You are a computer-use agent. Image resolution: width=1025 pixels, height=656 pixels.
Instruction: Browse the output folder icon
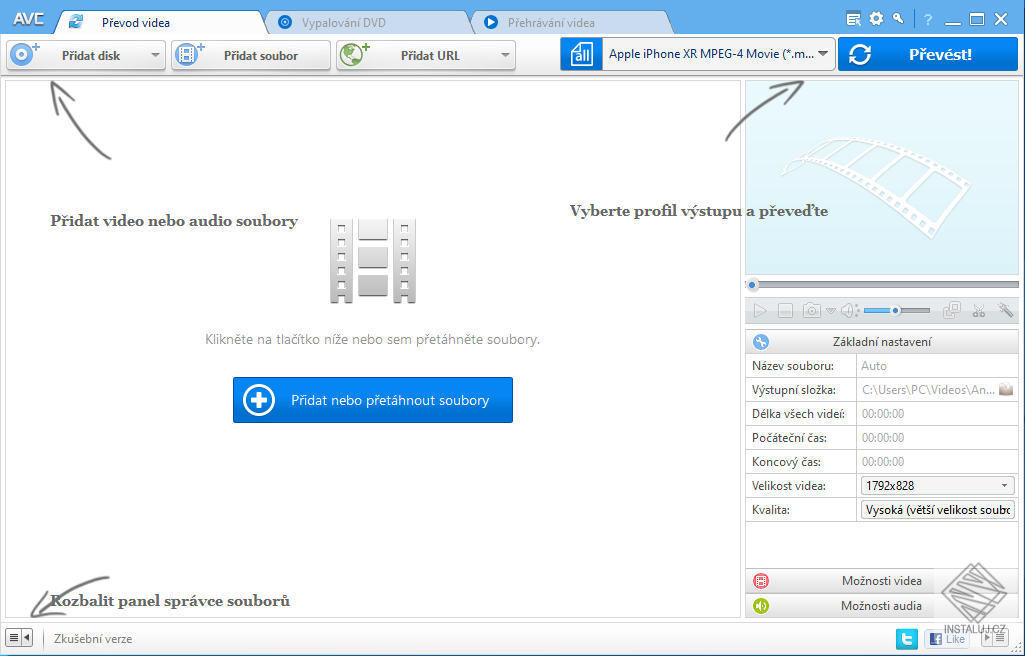click(x=1006, y=389)
